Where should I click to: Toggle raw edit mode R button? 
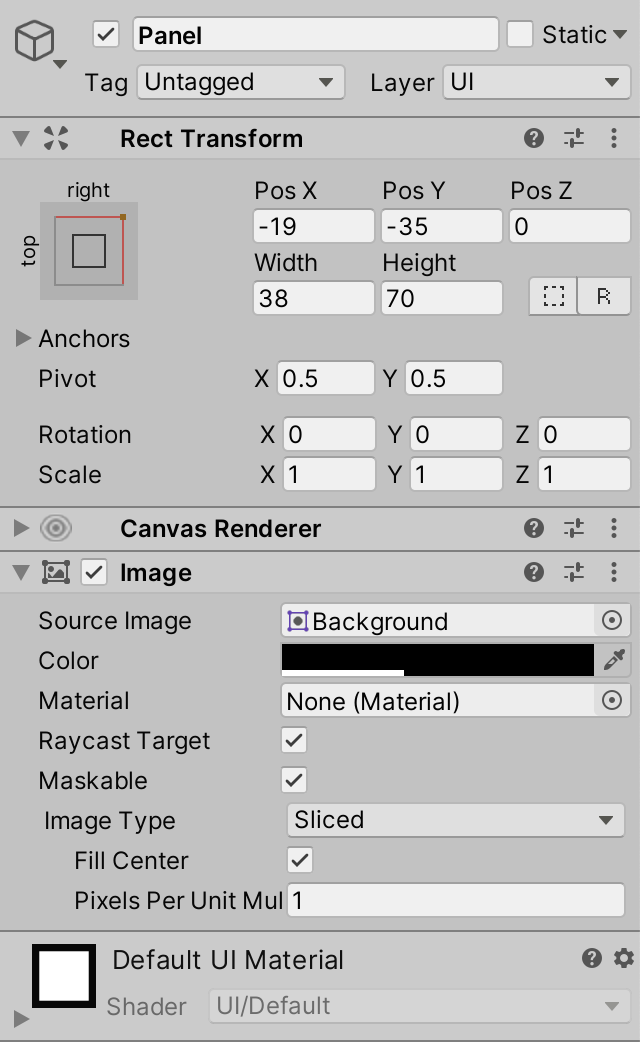point(604,297)
